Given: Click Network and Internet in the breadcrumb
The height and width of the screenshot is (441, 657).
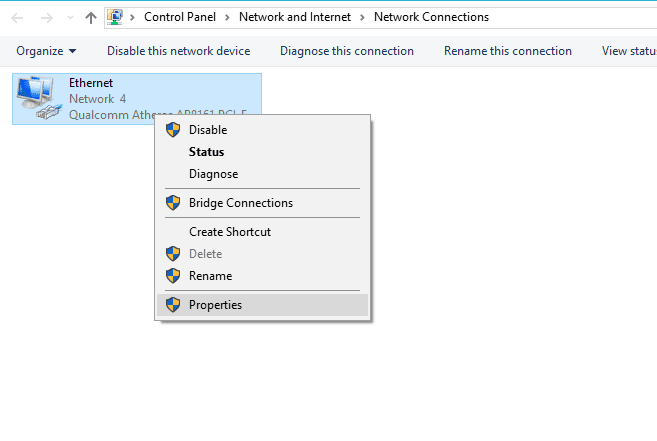Looking at the screenshot, I should (x=295, y=17).
